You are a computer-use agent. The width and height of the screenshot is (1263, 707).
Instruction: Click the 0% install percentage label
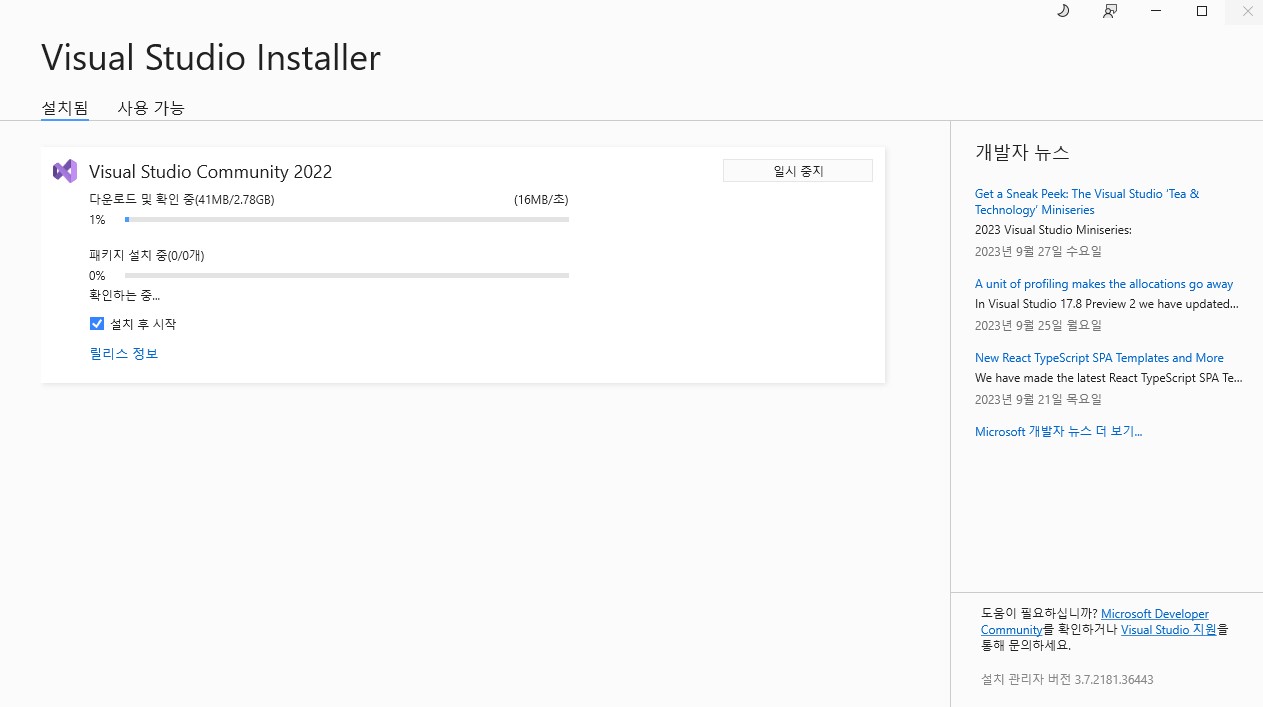coord(97,275)
